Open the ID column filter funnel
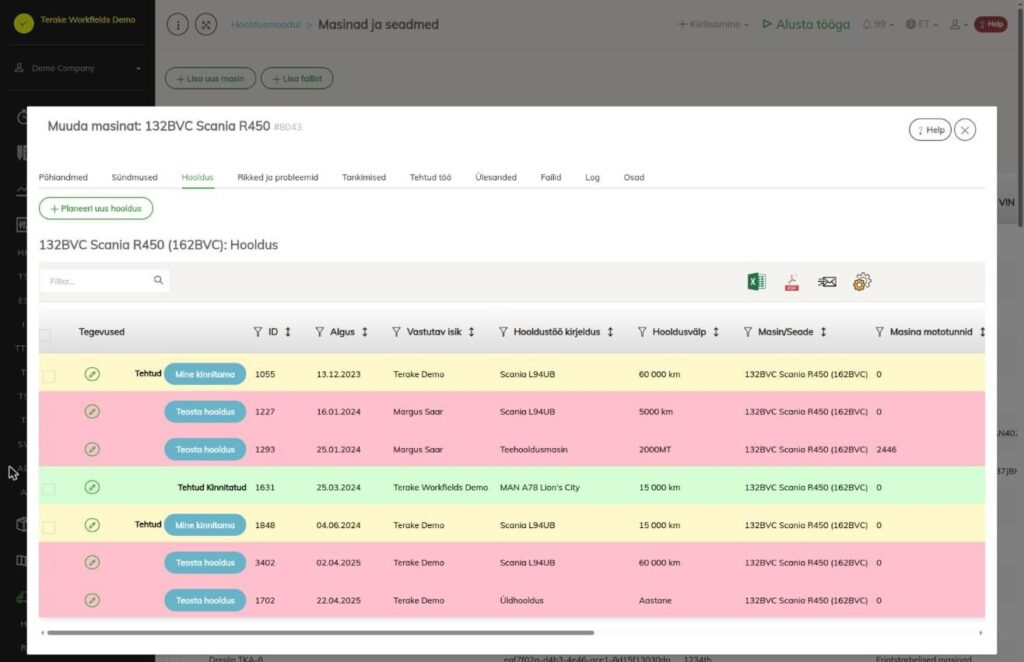 point(258,332)
